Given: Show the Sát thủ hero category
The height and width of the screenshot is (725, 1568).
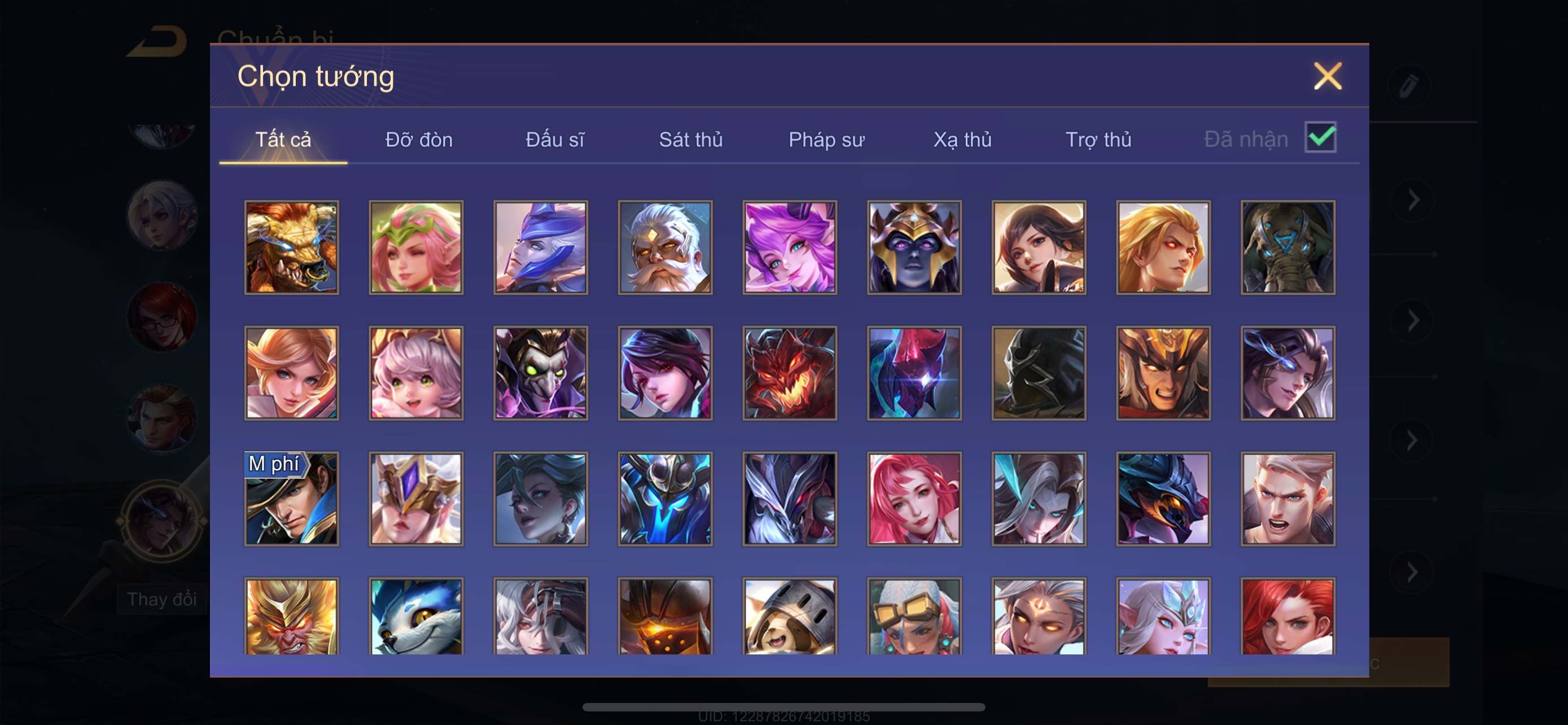Looking at the screenshot, I should (691, 139).
